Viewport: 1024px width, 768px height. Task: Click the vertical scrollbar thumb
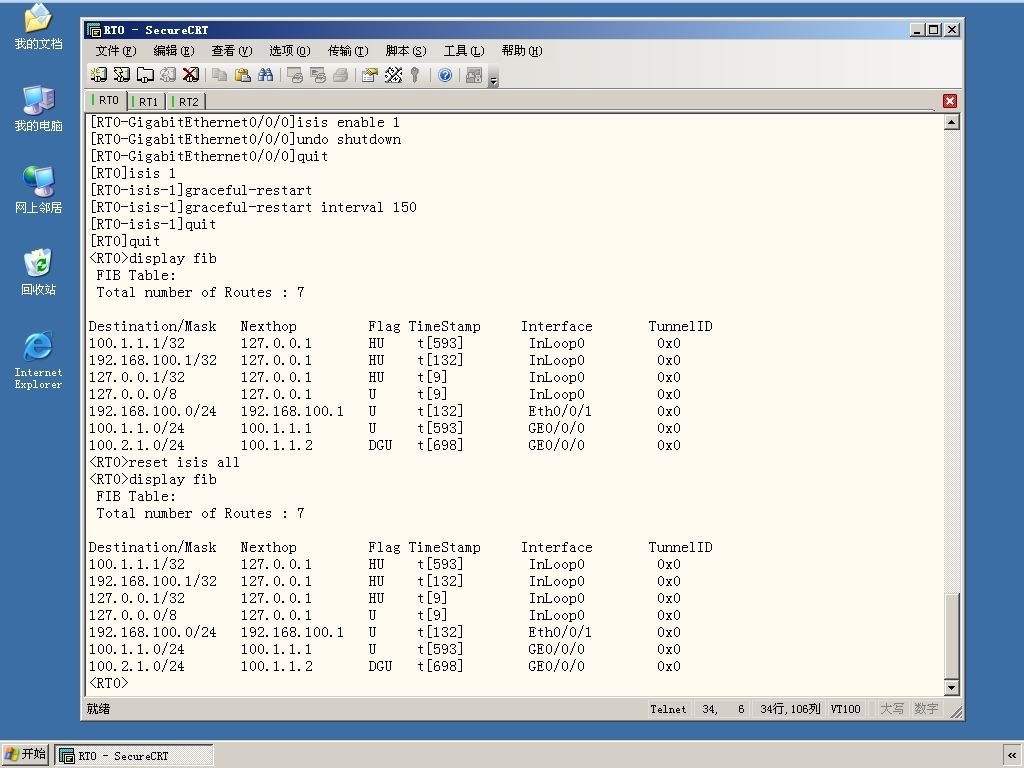[x=952, y=636]
